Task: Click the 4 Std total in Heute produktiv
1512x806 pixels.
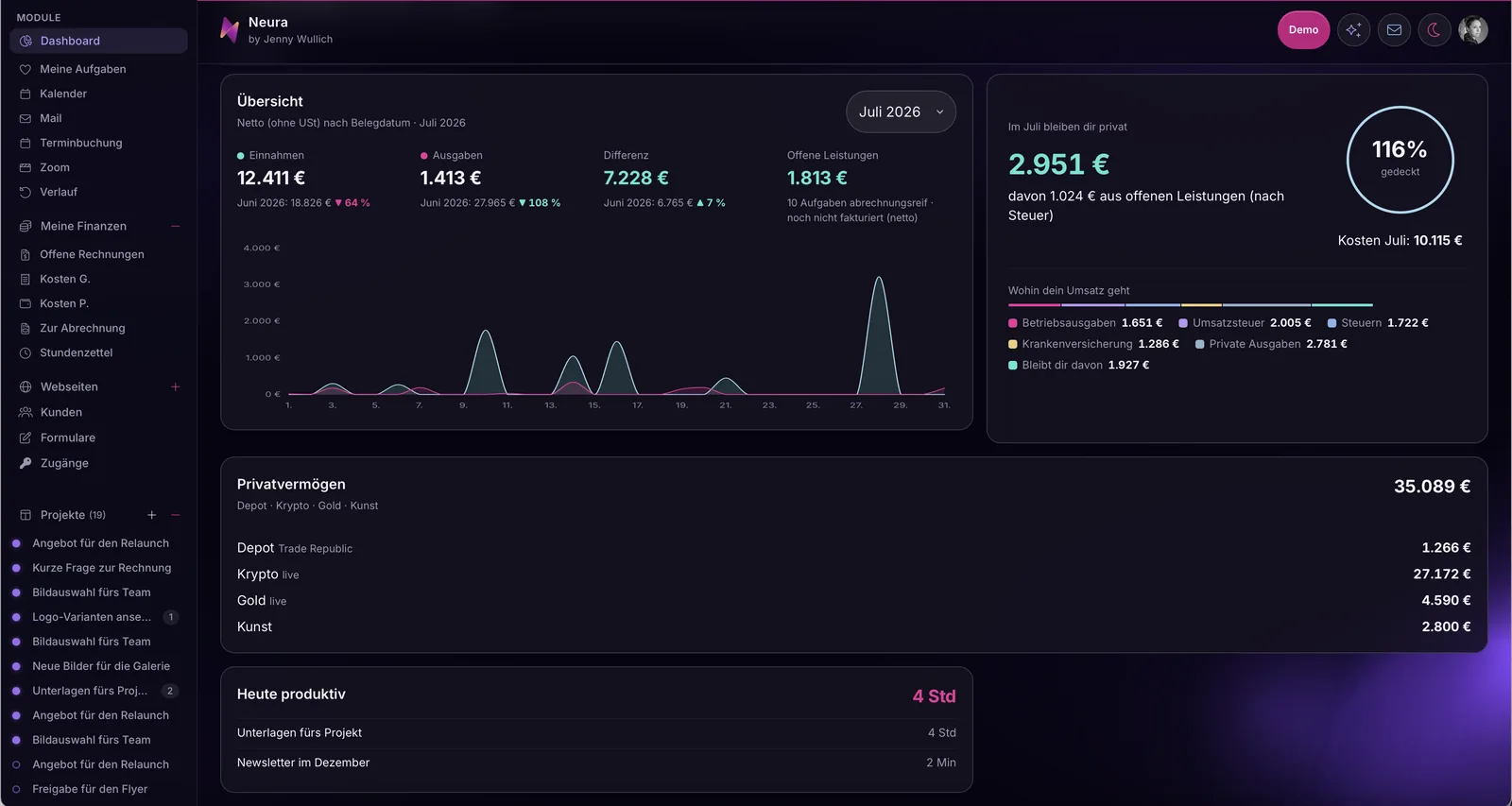Action: [934, 696]
